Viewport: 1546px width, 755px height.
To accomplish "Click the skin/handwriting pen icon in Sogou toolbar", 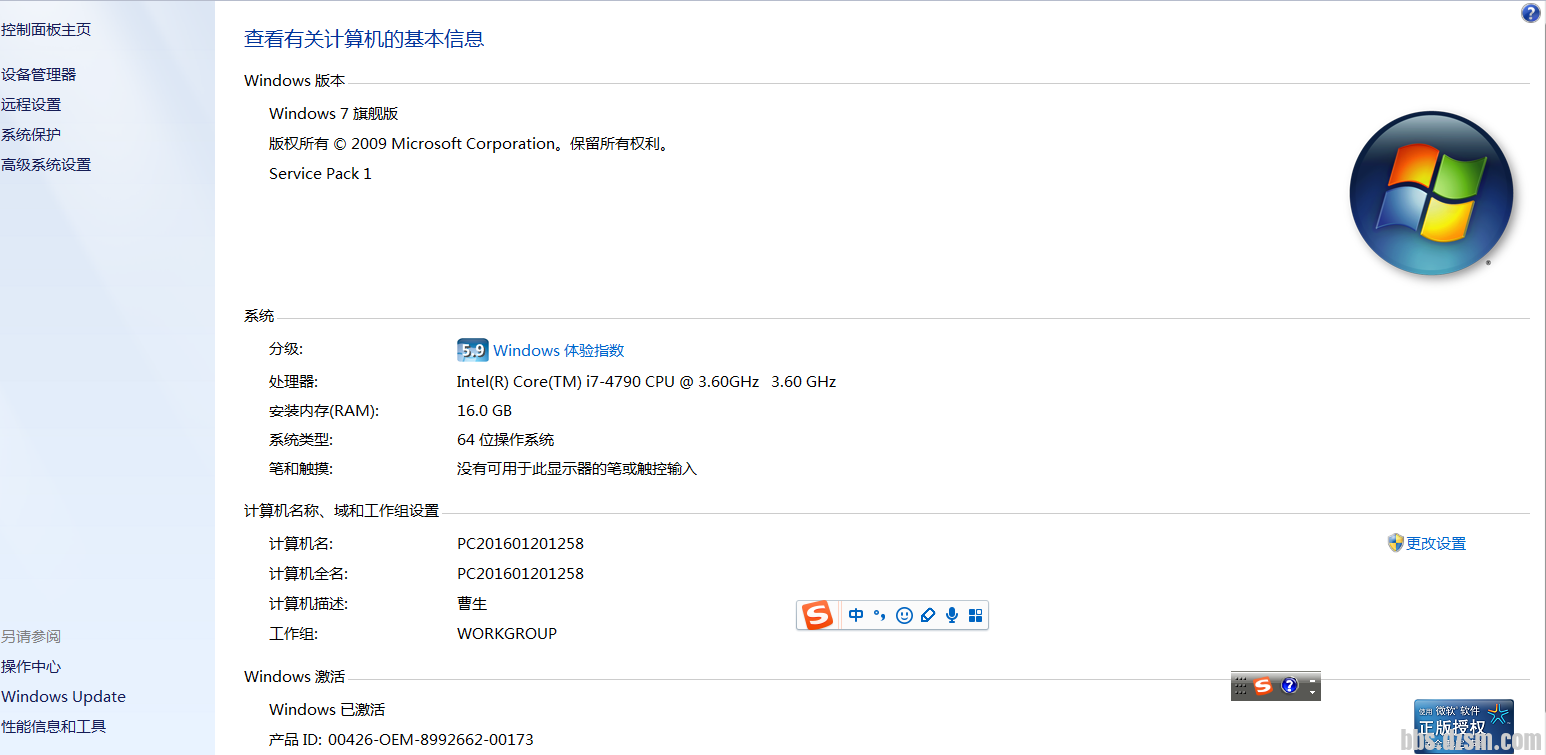I will point(928,615).
